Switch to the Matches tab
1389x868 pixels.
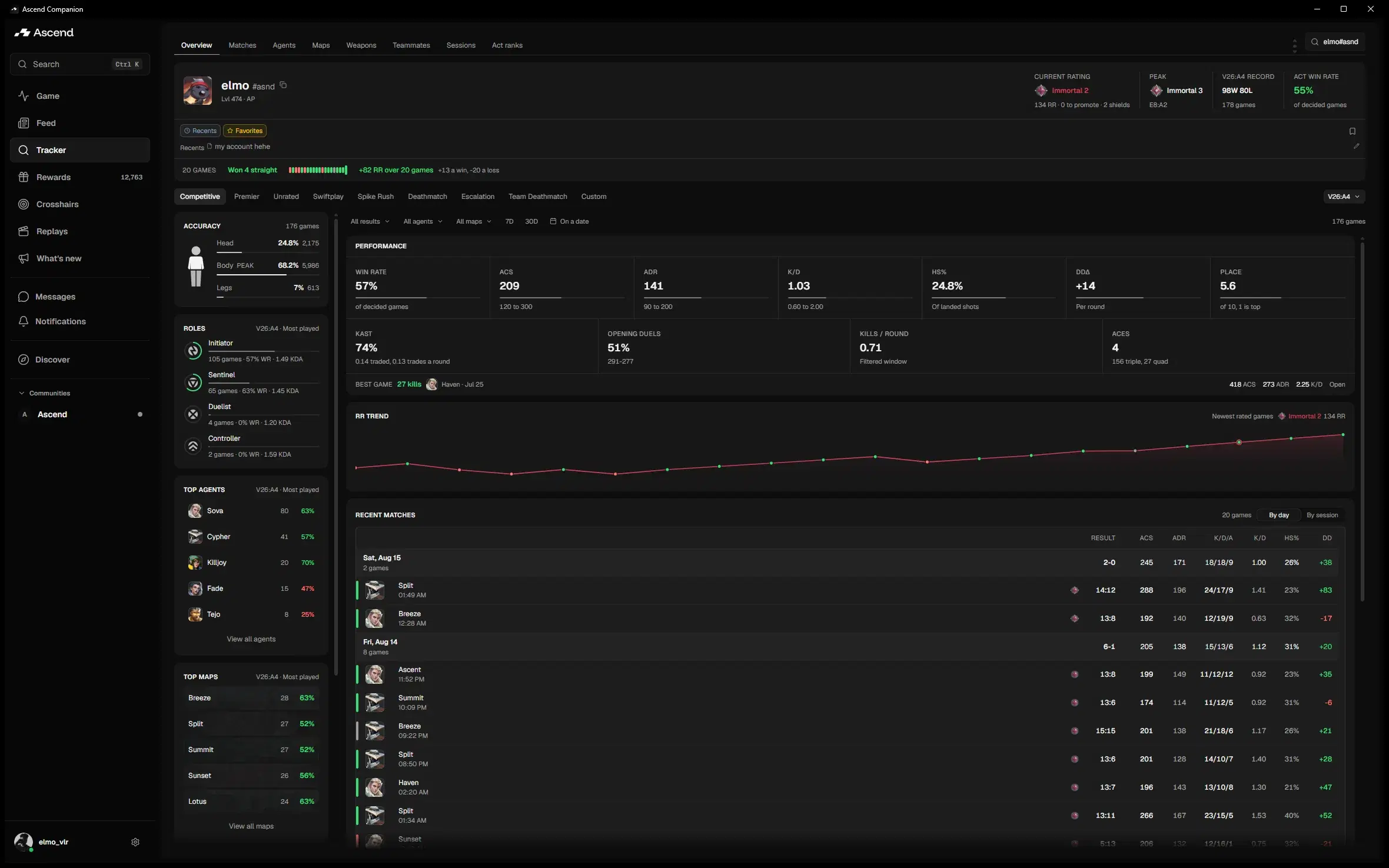point(242,45)
